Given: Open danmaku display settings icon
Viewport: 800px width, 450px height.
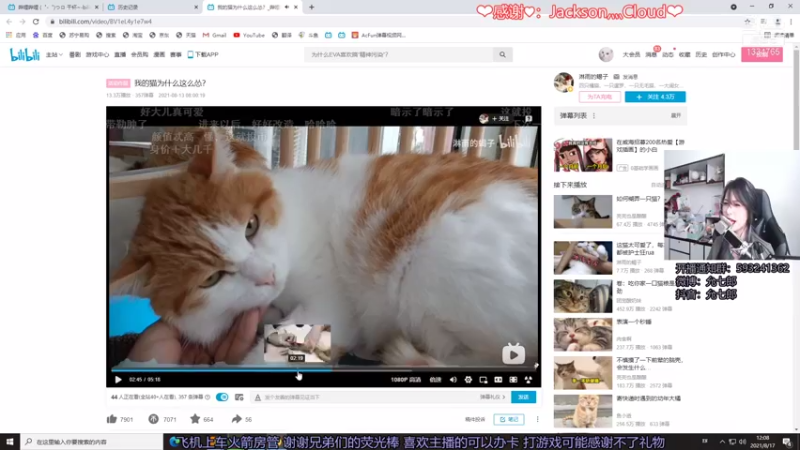Looking at the screenshot, I should point(239,397).
